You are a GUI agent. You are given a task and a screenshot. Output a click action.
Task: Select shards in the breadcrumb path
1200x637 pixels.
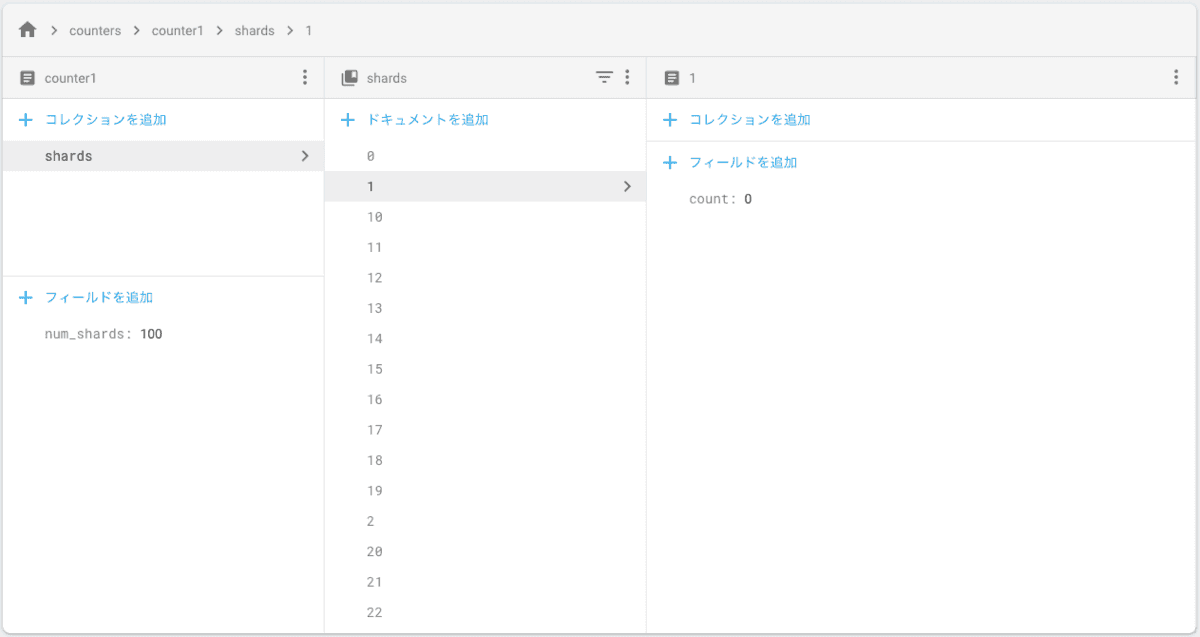click(254, 31)
